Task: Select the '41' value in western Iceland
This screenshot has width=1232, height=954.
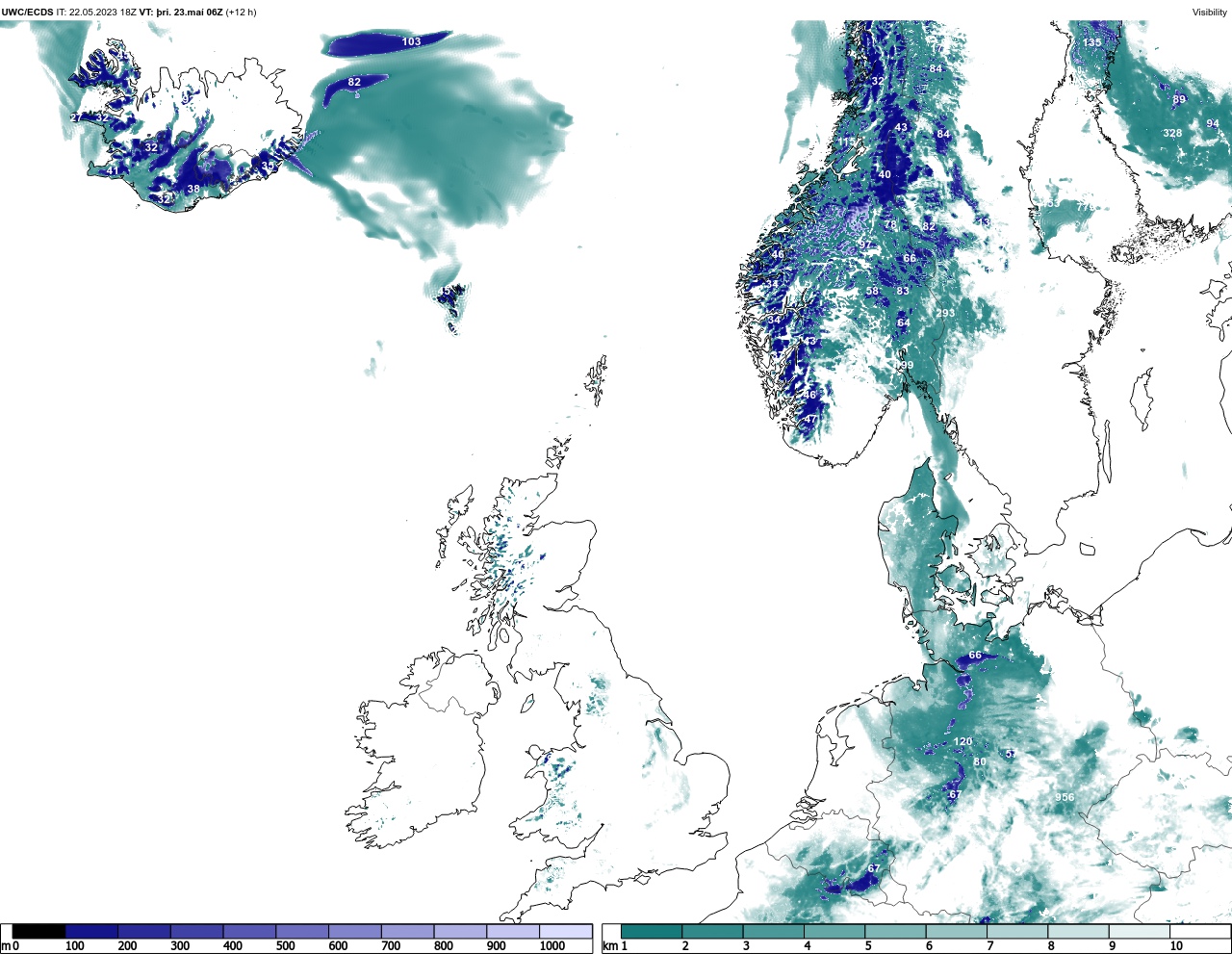Action: (x=113, y=170)
